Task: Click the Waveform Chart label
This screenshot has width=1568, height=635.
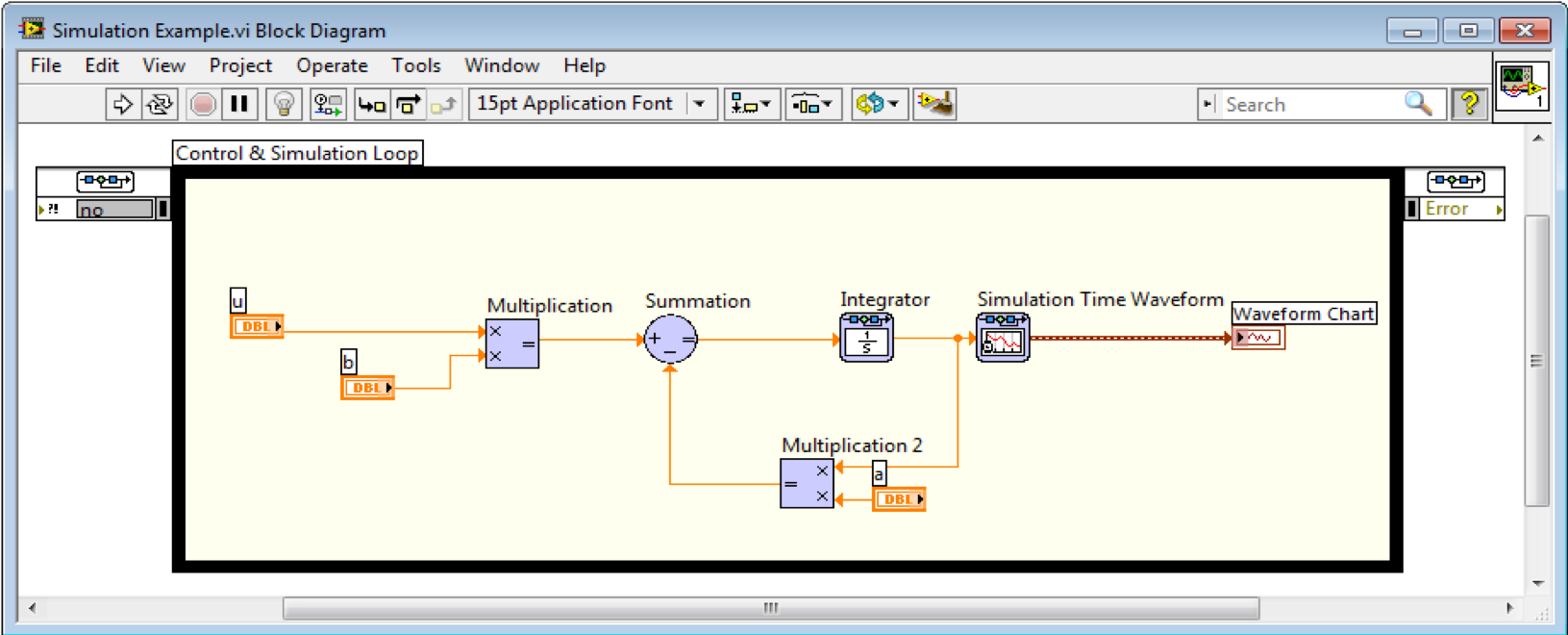Action: tap(1304, 314)
